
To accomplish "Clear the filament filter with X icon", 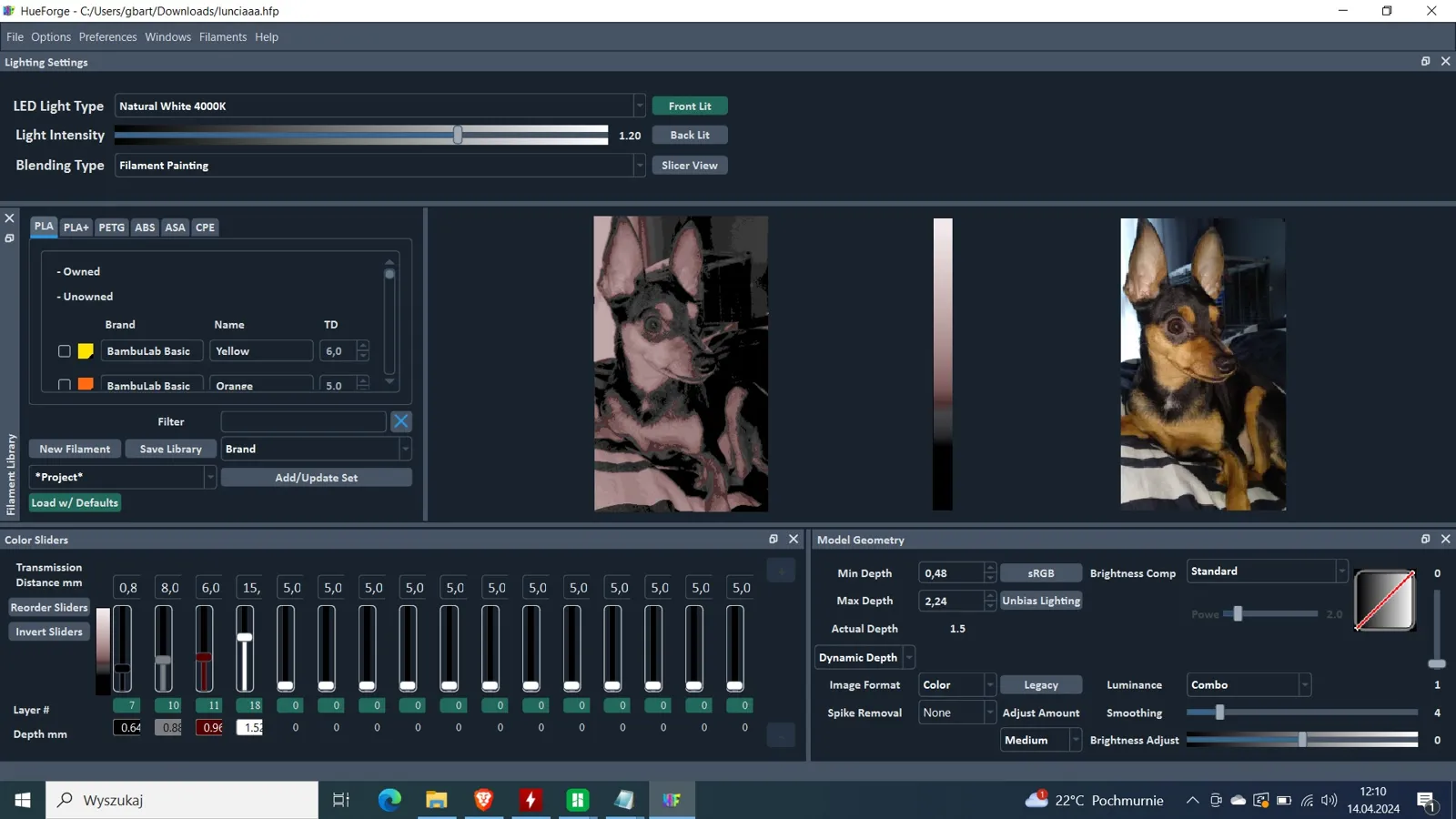I will (400, 421).
